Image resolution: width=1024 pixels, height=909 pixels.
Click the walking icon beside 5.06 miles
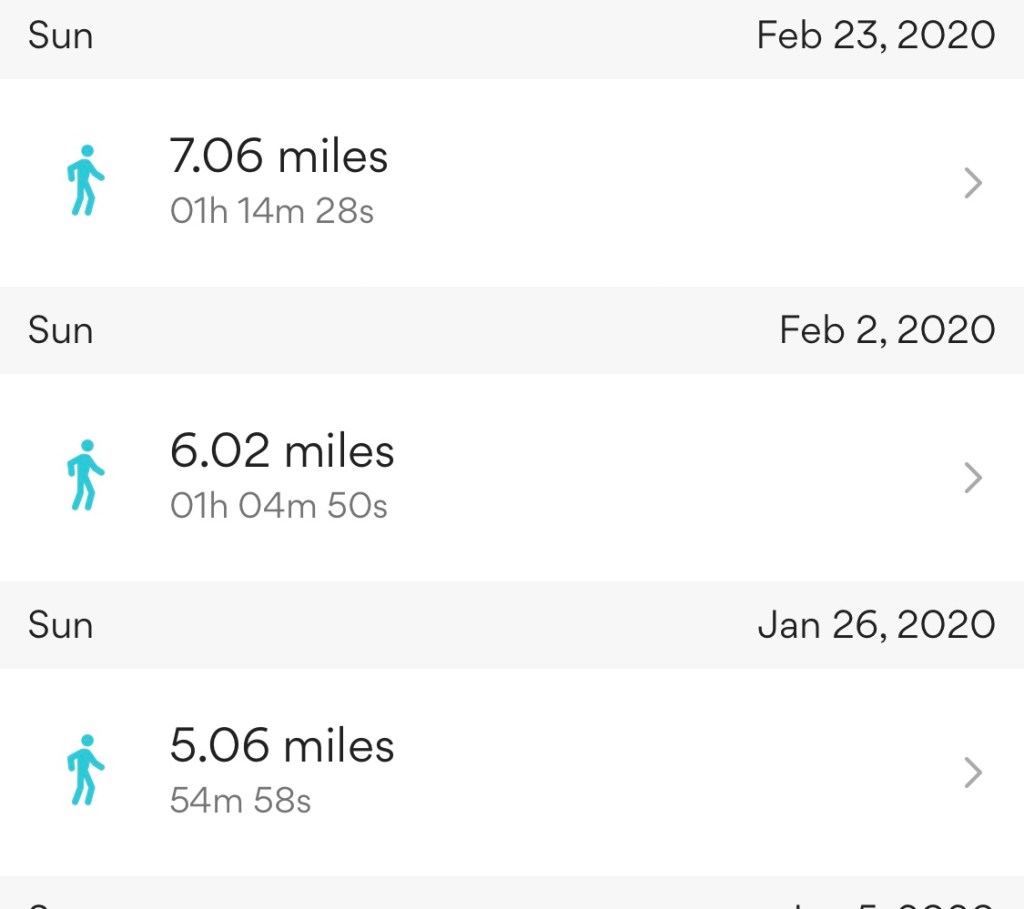coord(86,770)
